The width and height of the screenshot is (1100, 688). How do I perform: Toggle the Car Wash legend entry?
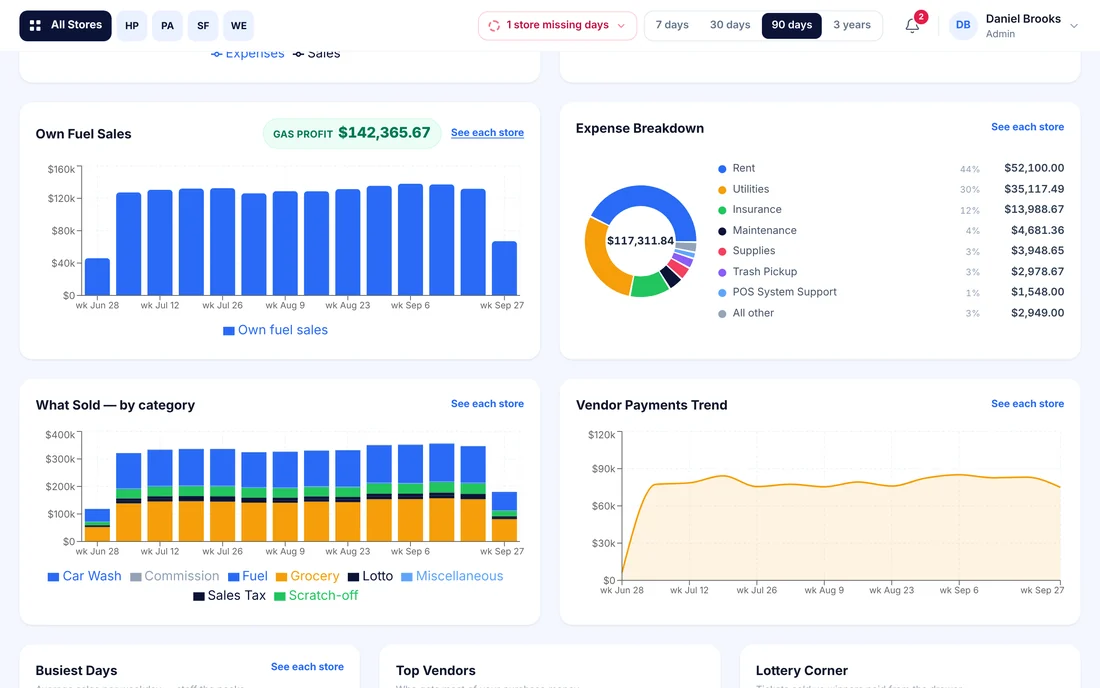(84, 576)
